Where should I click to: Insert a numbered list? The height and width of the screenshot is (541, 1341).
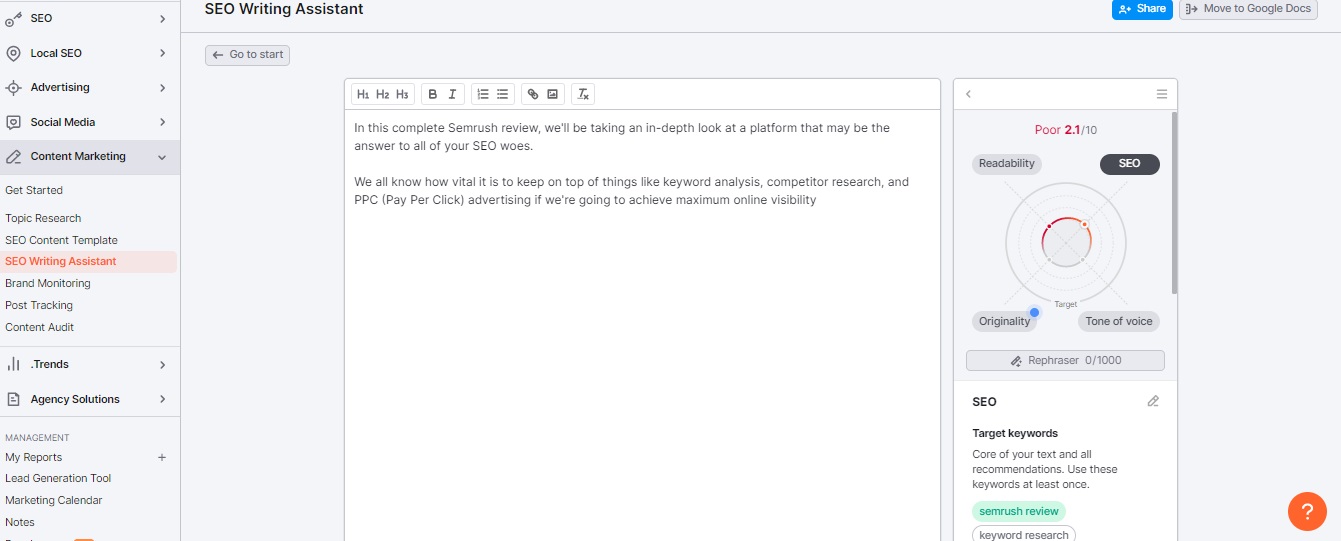[483, 94]
